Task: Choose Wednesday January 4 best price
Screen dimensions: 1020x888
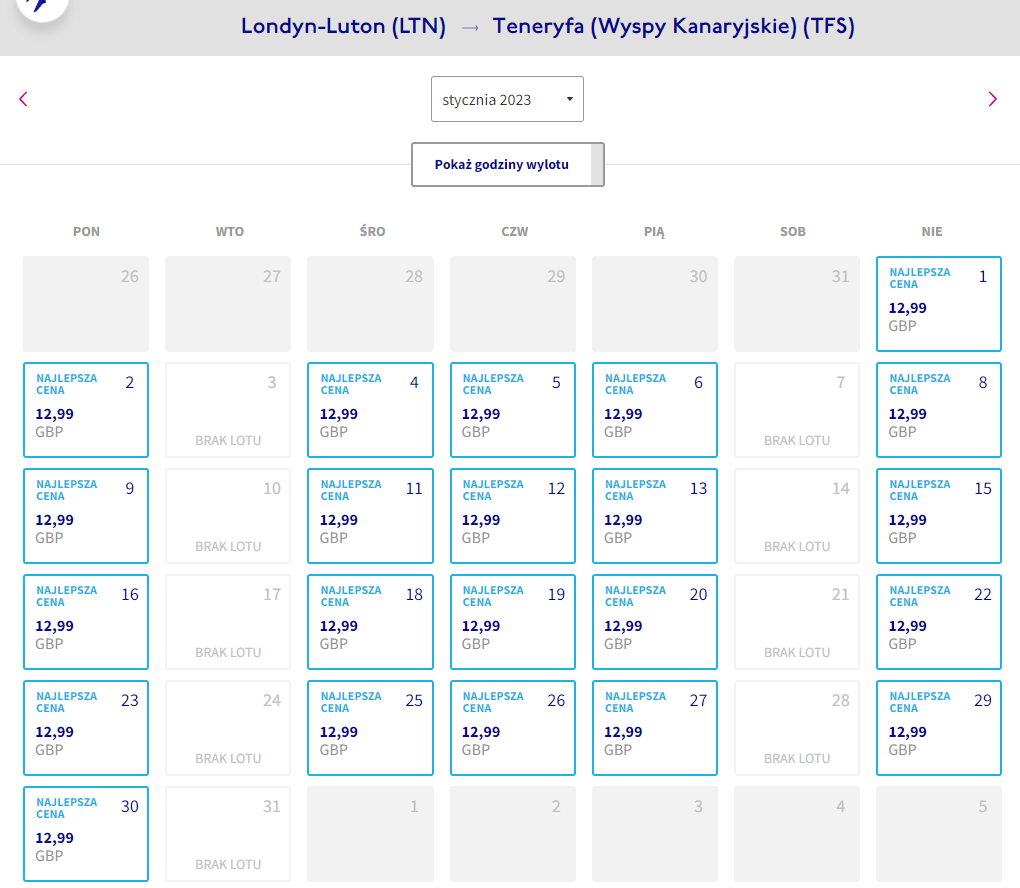Action: [x=370, y=410]
